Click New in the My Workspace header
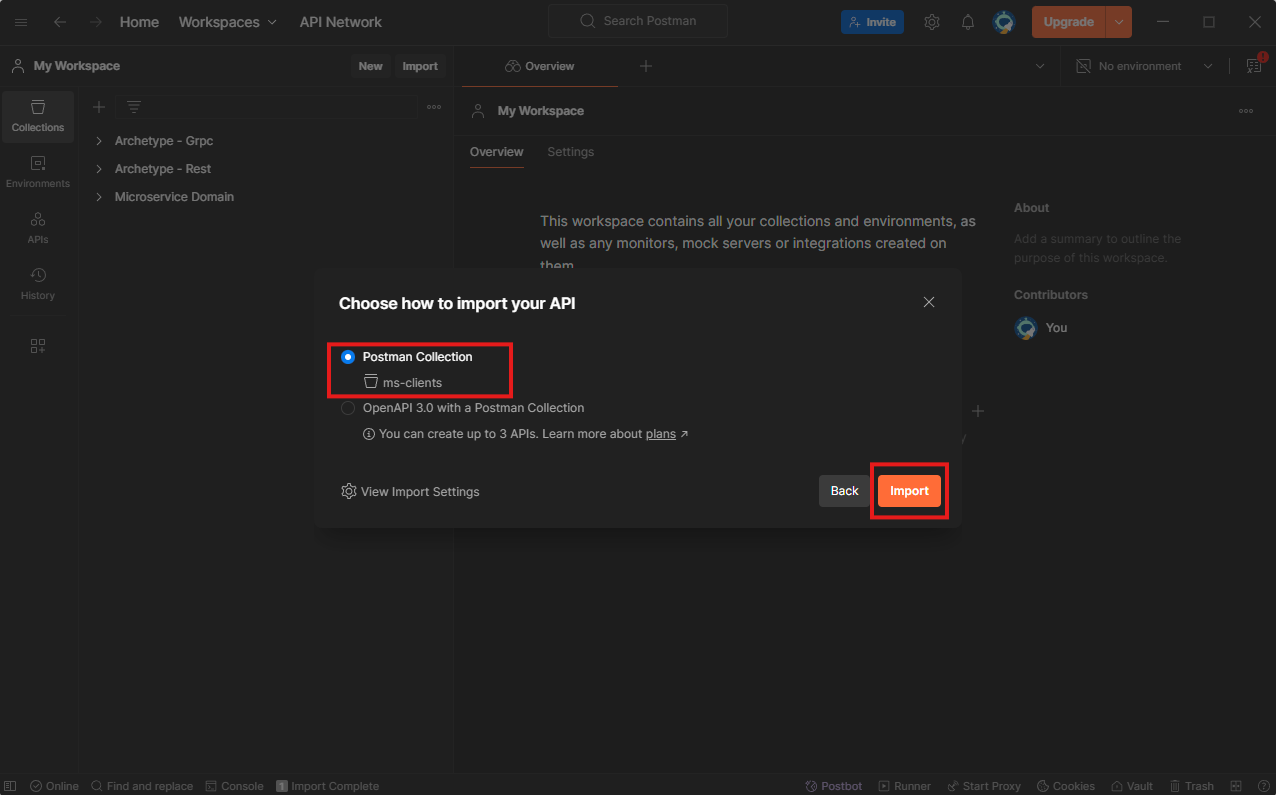Image resolution: width=1276 pixels, height=795 pixels. pos(371,66)
